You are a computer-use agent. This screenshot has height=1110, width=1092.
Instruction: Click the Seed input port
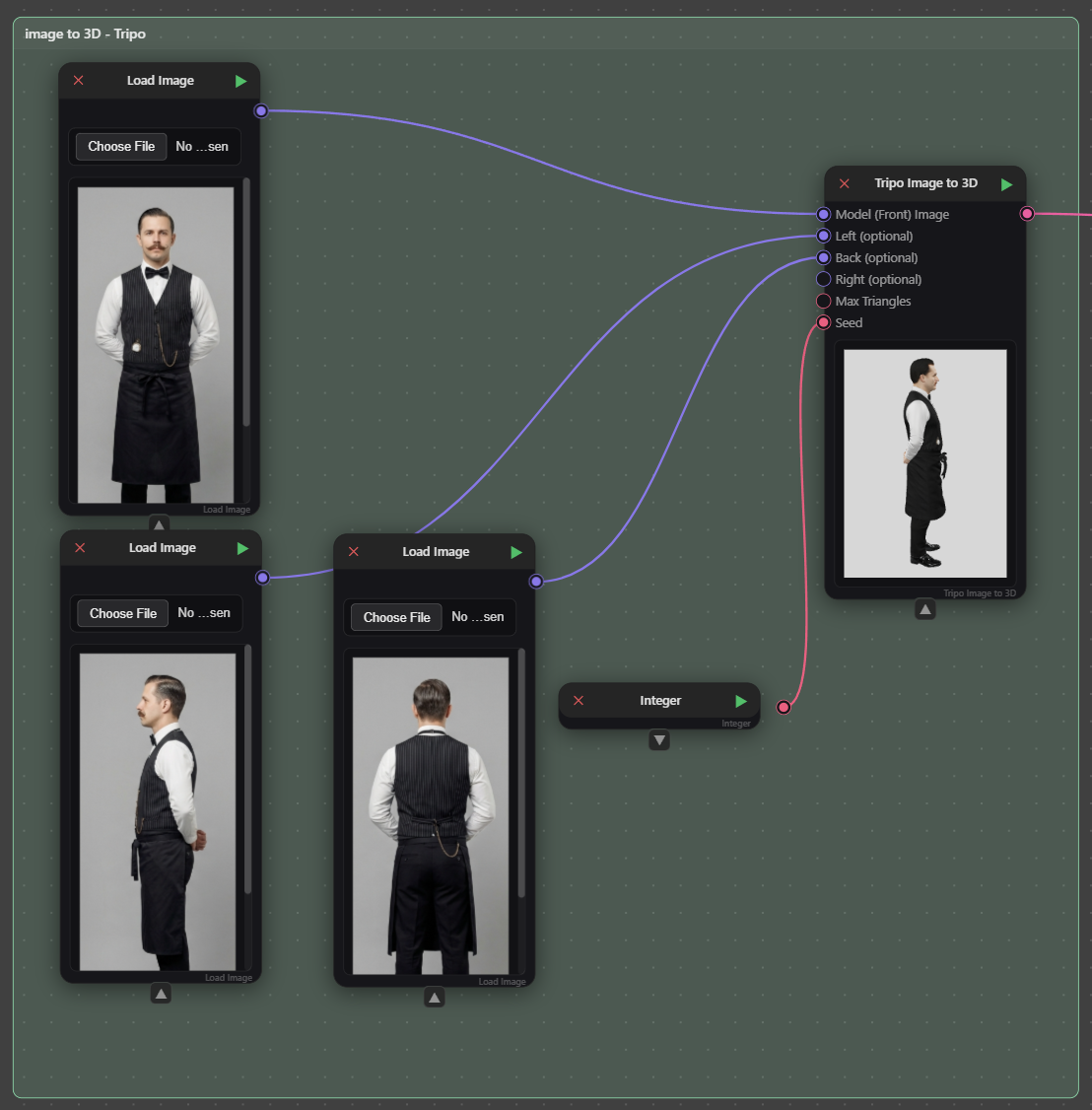click(x=824, y=323)
